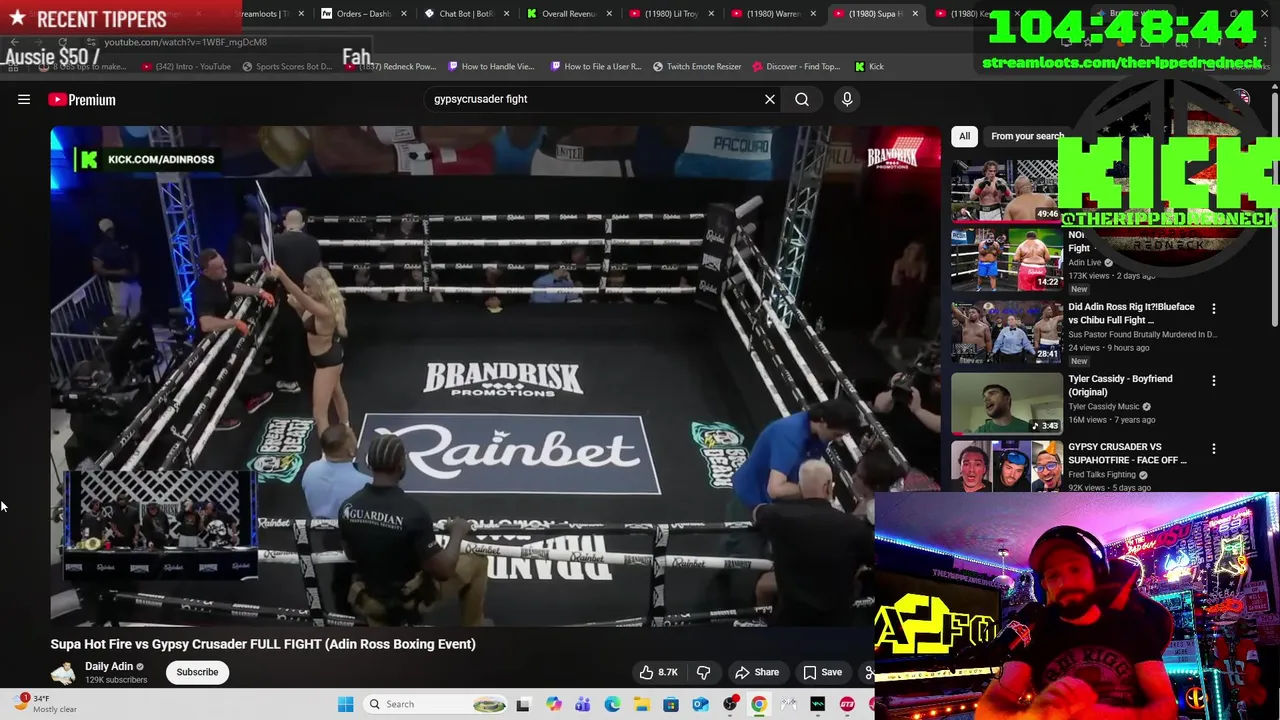Go to YouTube Premium home logo
1280x720 pixels.
coord(82,99)
